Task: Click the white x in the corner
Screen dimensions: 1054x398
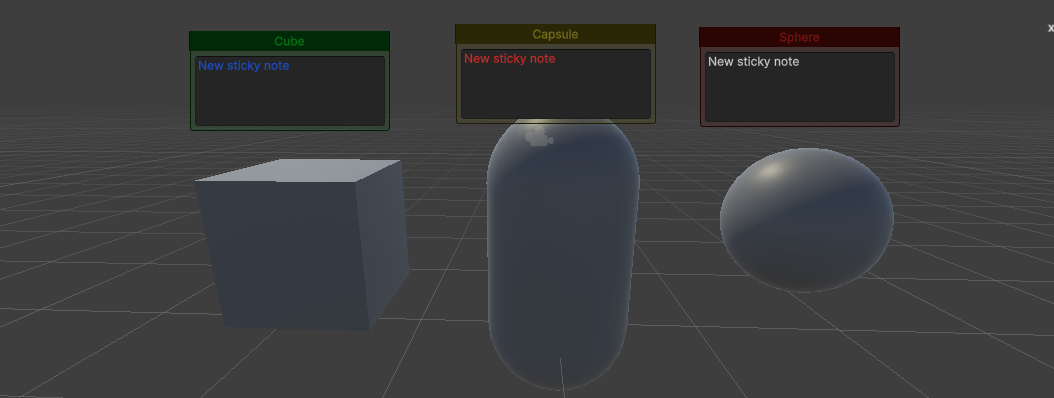Action: tap(1051, 28)
